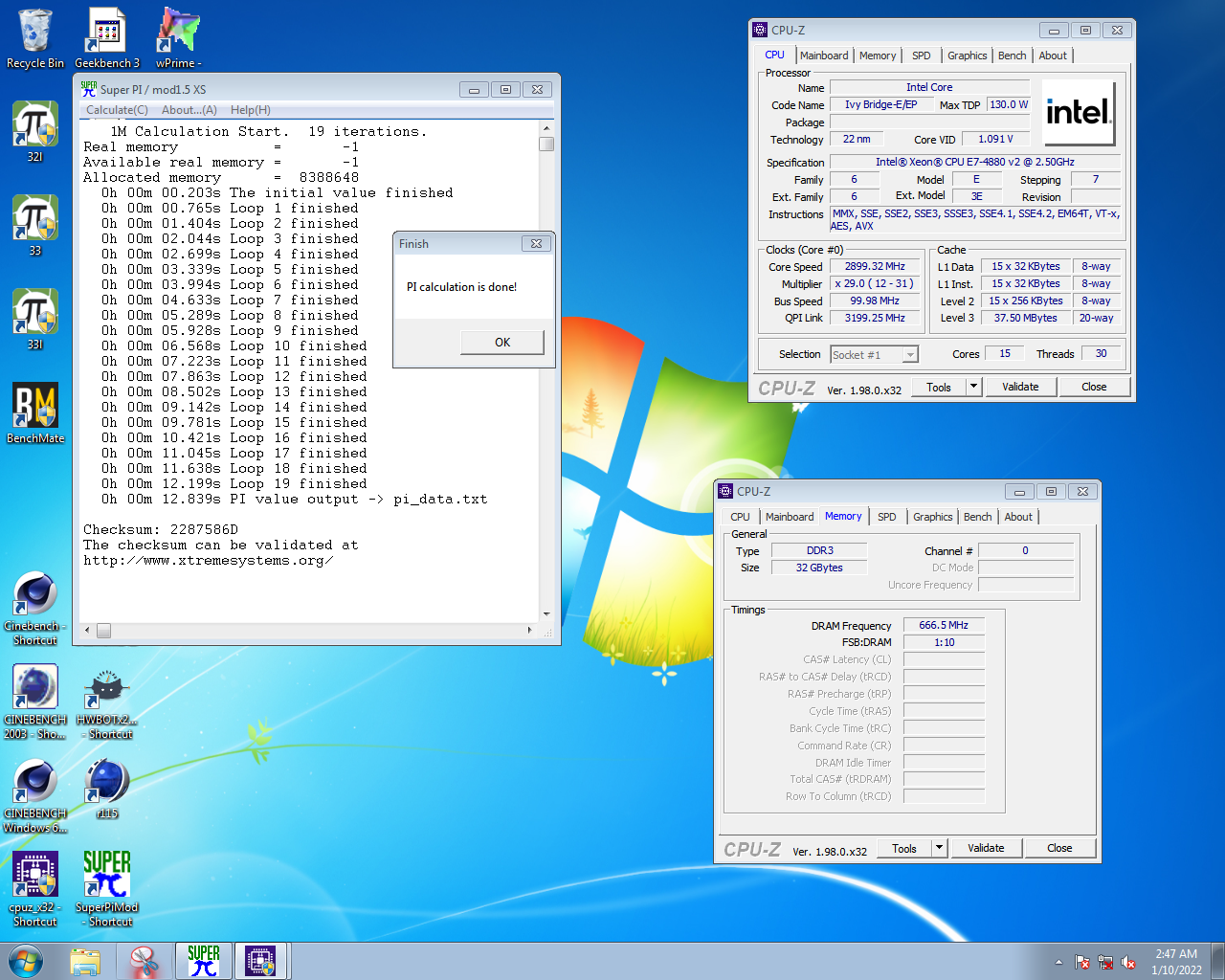Expand the Socket #1 selection dropdown
This screenshot has height=980, width=1225.
pyautogui.click(x=910, y=355)
